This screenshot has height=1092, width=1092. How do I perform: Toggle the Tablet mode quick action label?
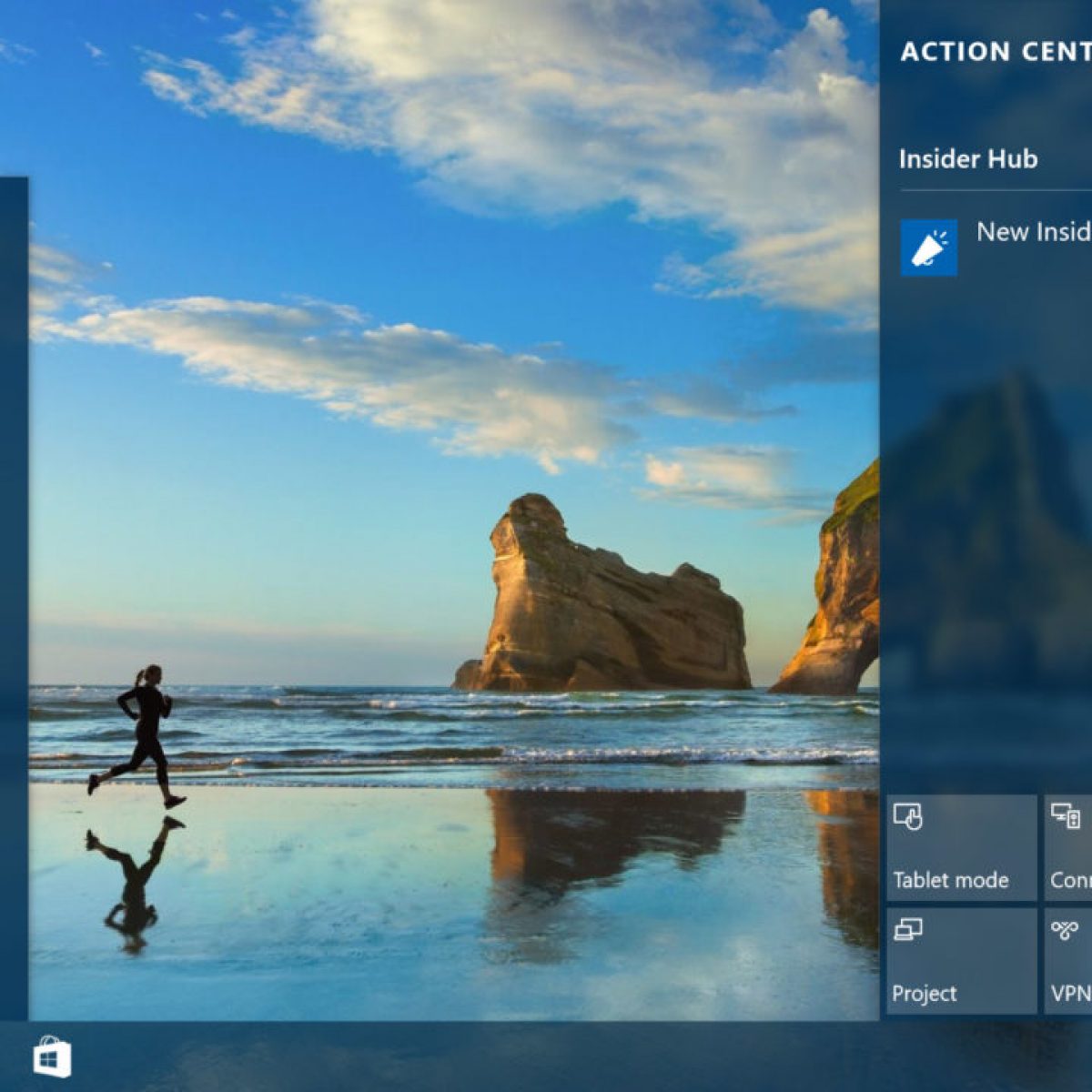coord(950,880)
